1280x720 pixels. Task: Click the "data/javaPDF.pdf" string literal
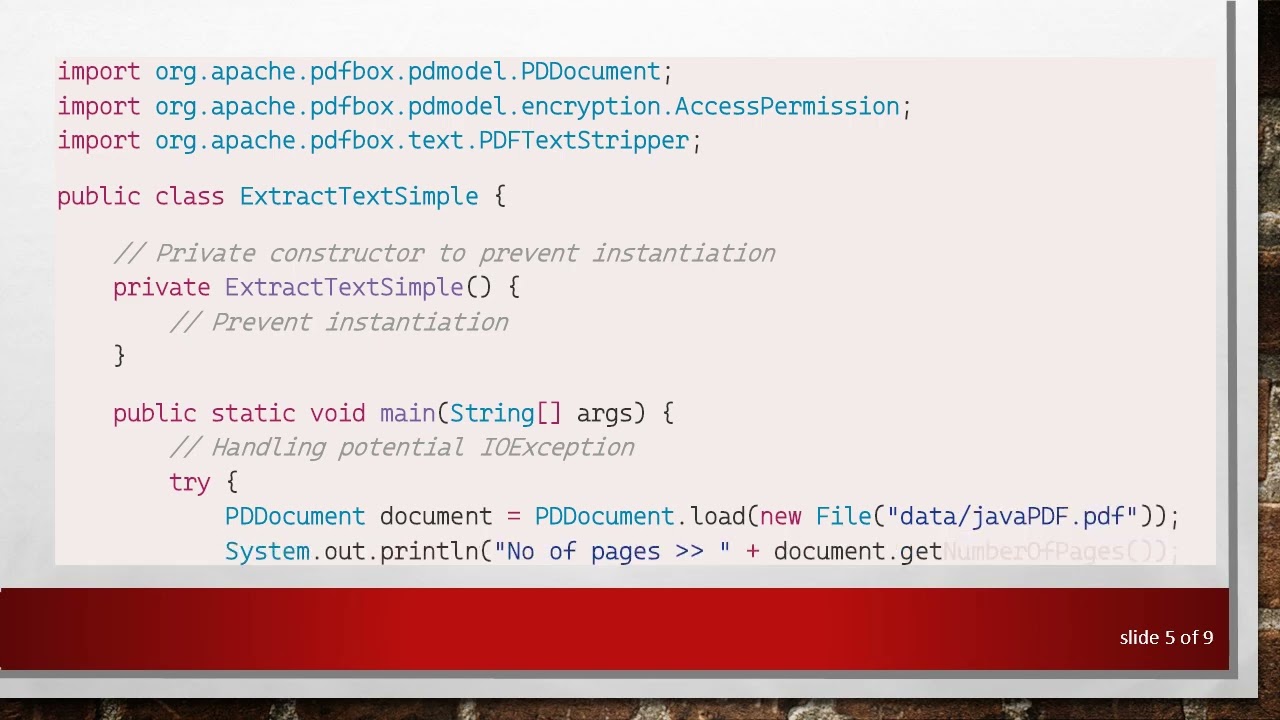pyautogui.click(x=1012, y=517)
